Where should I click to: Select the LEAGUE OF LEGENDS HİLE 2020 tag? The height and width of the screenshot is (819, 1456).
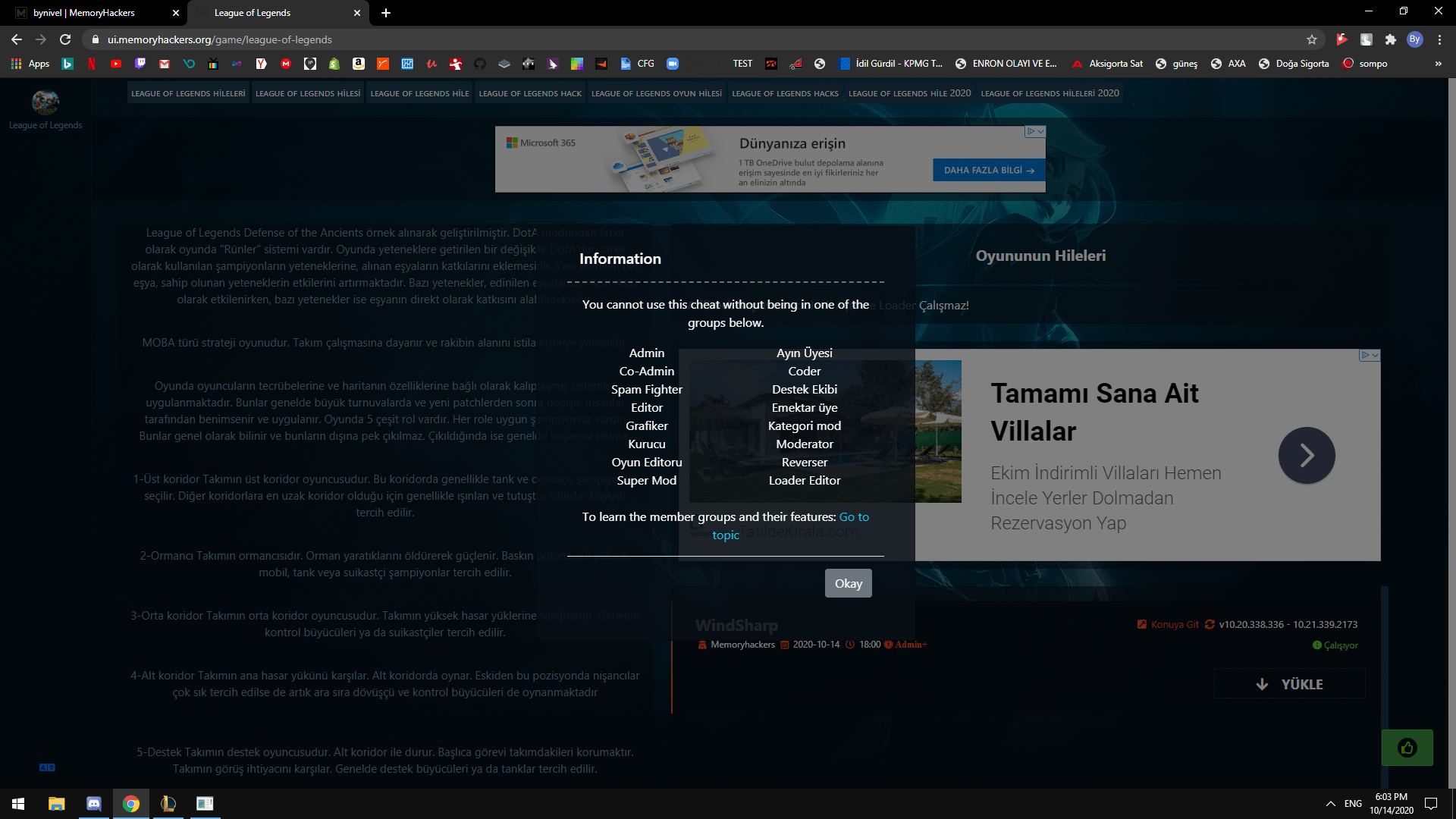[909, 93]
